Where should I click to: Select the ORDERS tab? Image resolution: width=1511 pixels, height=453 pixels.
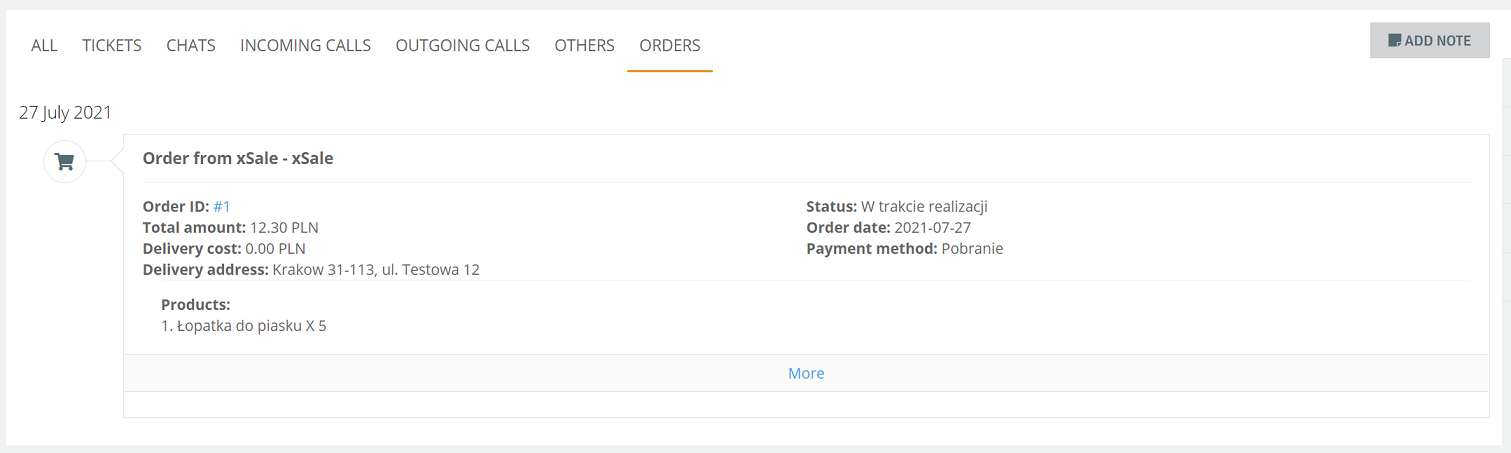coord(670,45)
